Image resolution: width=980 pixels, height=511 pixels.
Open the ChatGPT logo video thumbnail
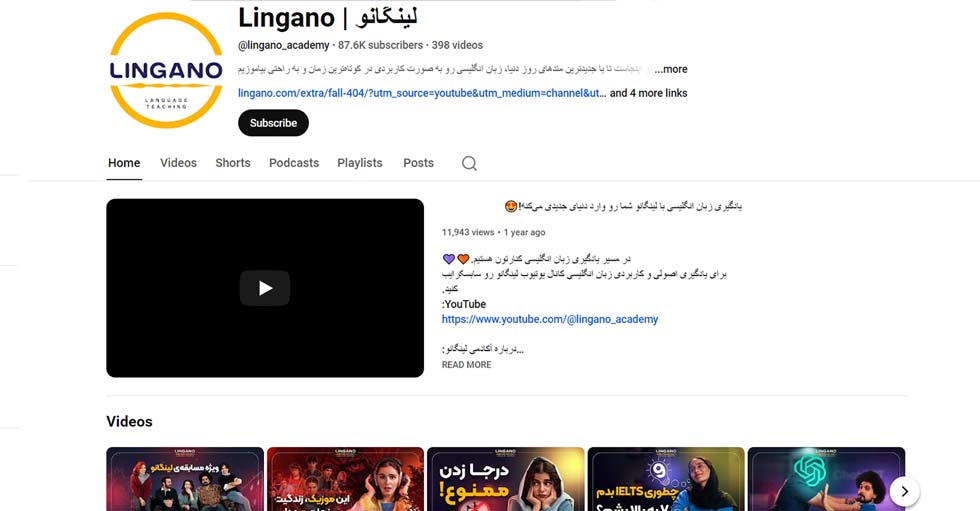pos(826,479)
